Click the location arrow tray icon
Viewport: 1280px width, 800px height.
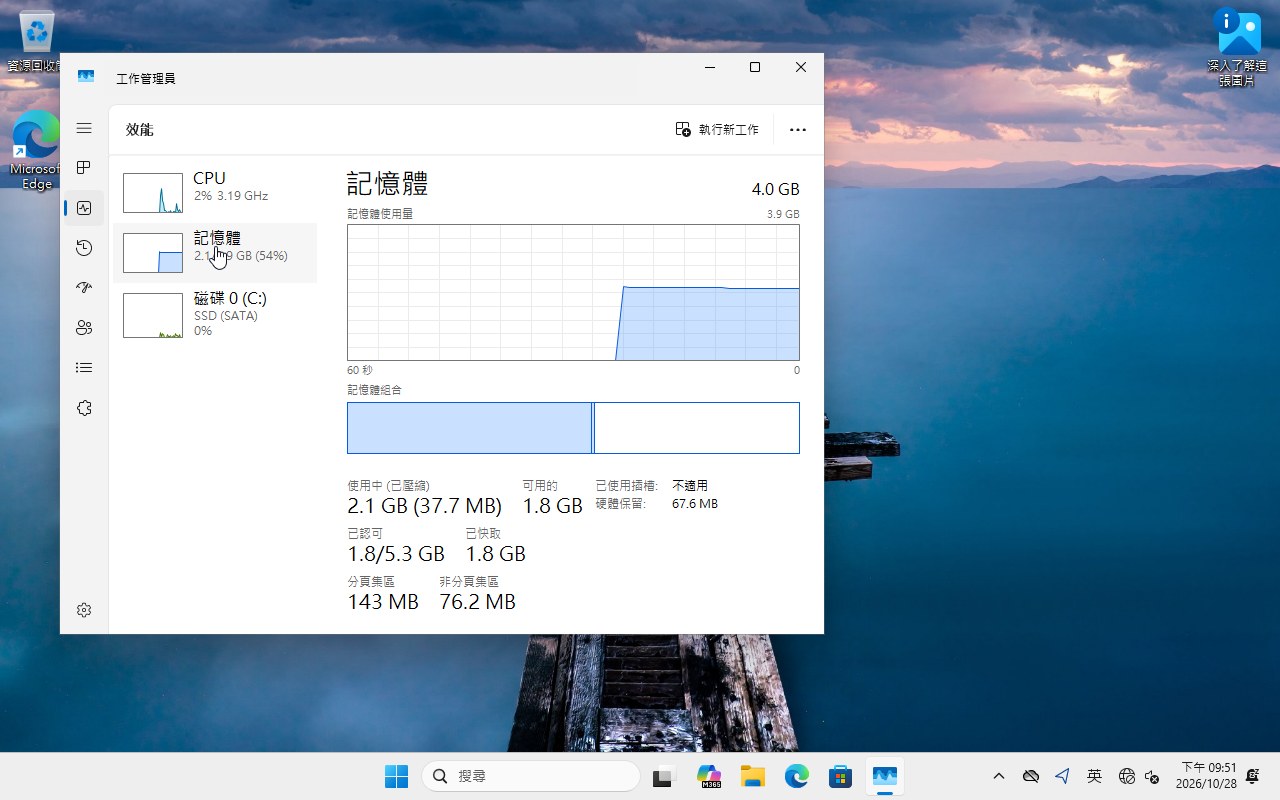point(1062,776)
